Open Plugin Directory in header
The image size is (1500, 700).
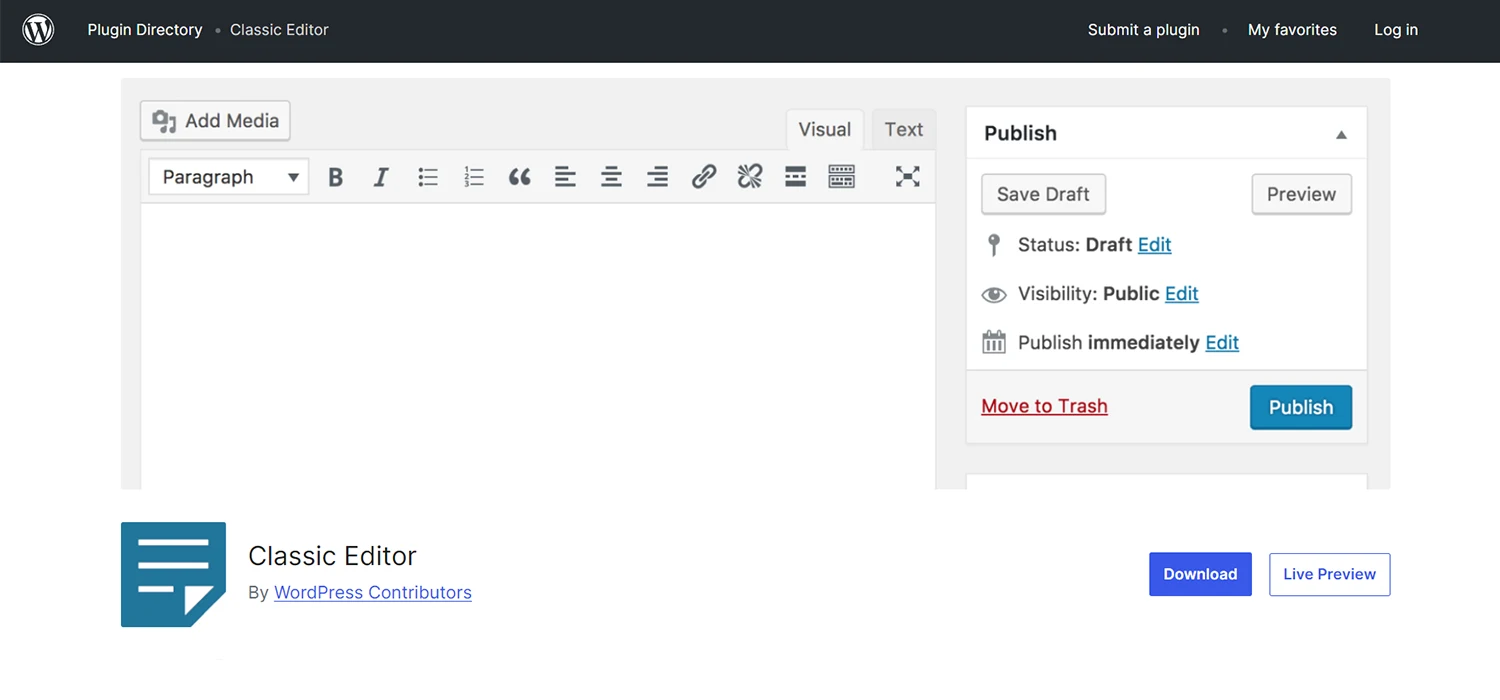click(x=145, y=30)
